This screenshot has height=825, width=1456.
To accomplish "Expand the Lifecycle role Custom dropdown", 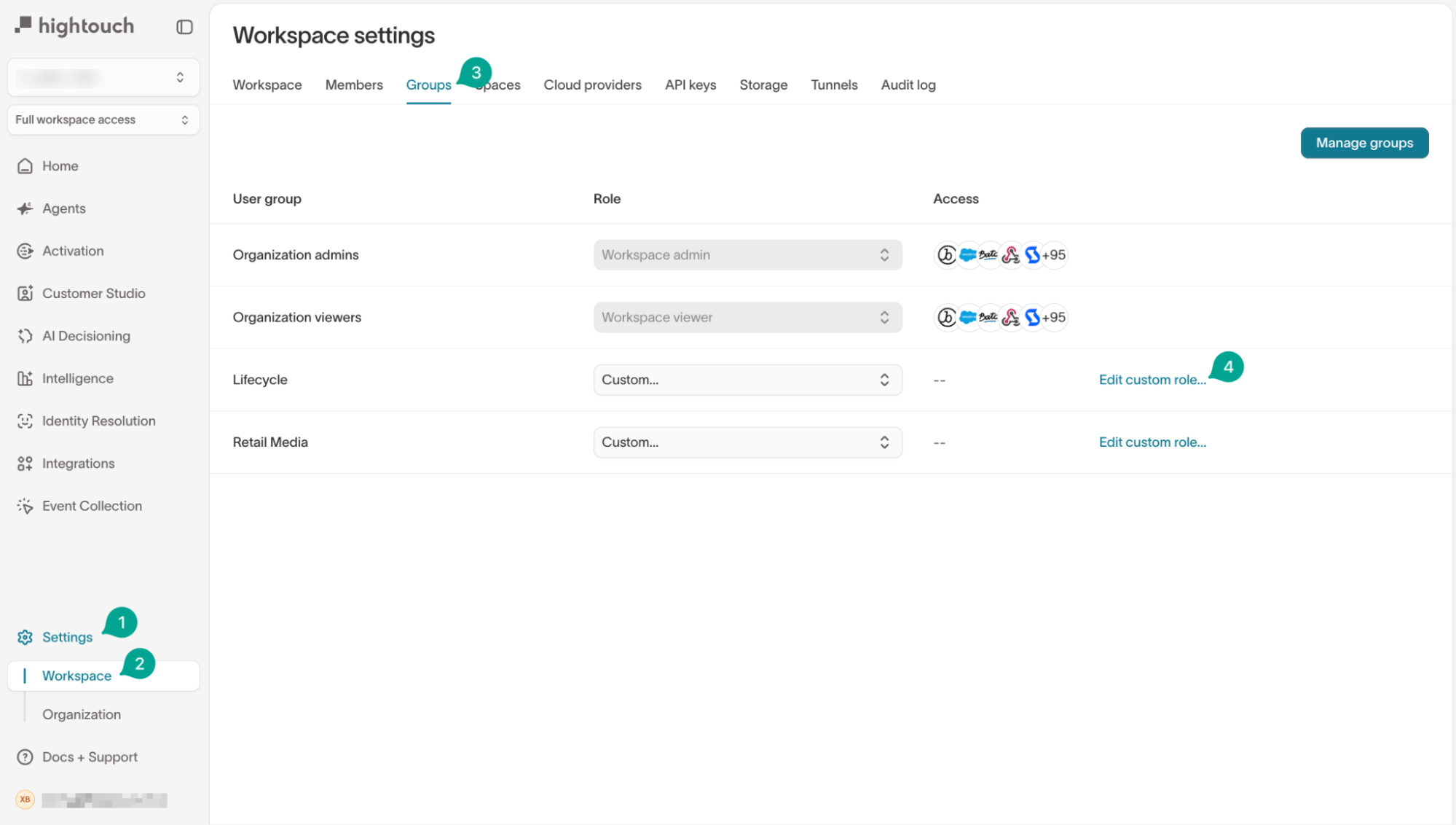I will (747, 380).
